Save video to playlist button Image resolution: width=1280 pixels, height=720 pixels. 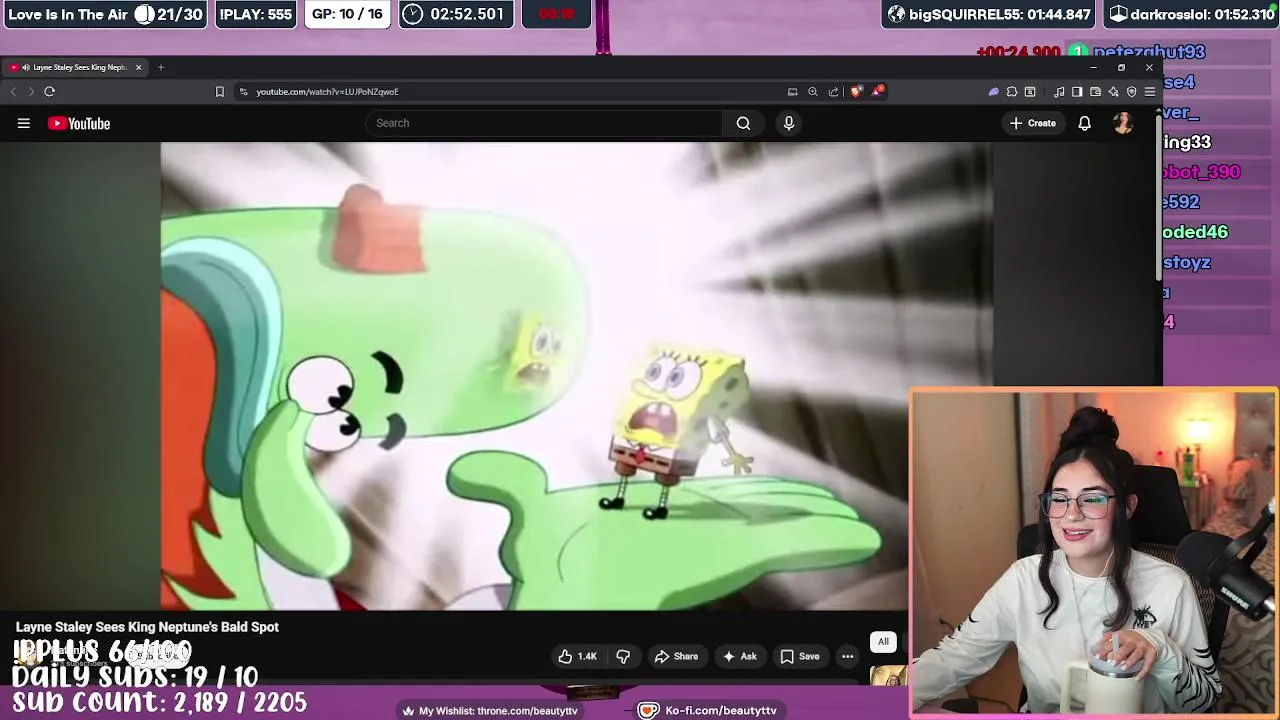tap(800, 656)
